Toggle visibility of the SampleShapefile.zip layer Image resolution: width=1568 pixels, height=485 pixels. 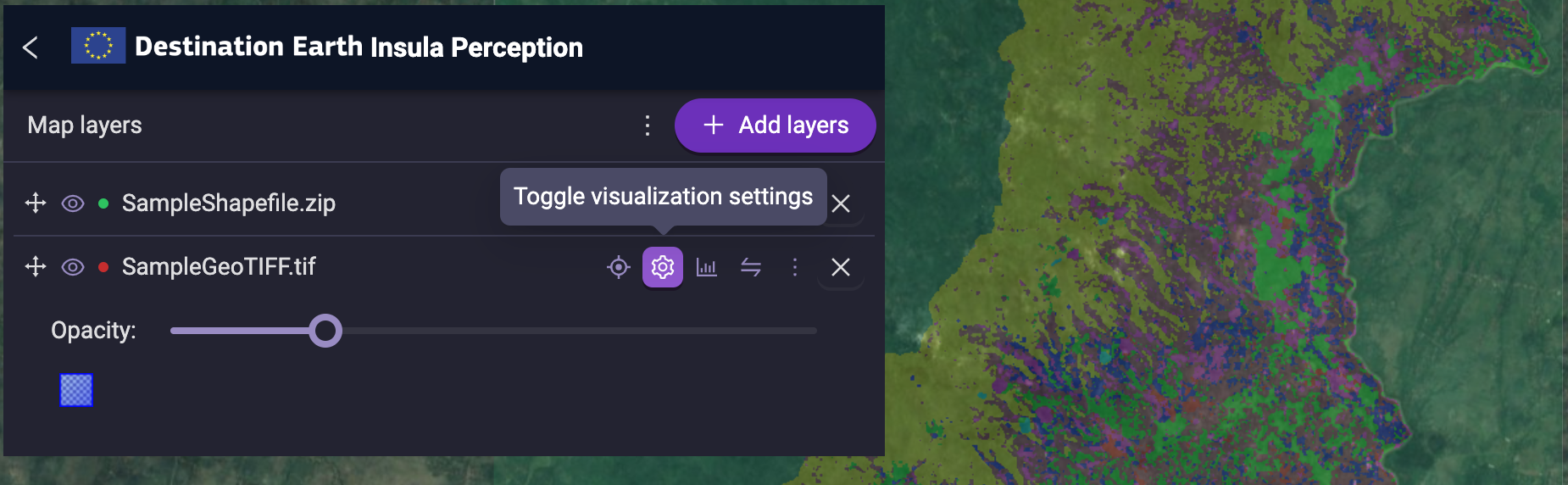pos(73,203)
